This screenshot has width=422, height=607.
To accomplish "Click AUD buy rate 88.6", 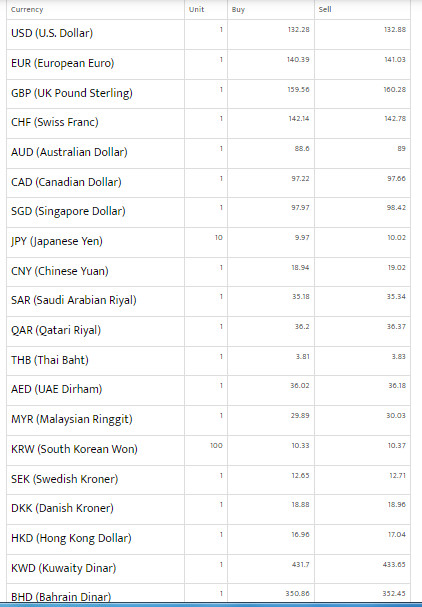I will 302,149.
